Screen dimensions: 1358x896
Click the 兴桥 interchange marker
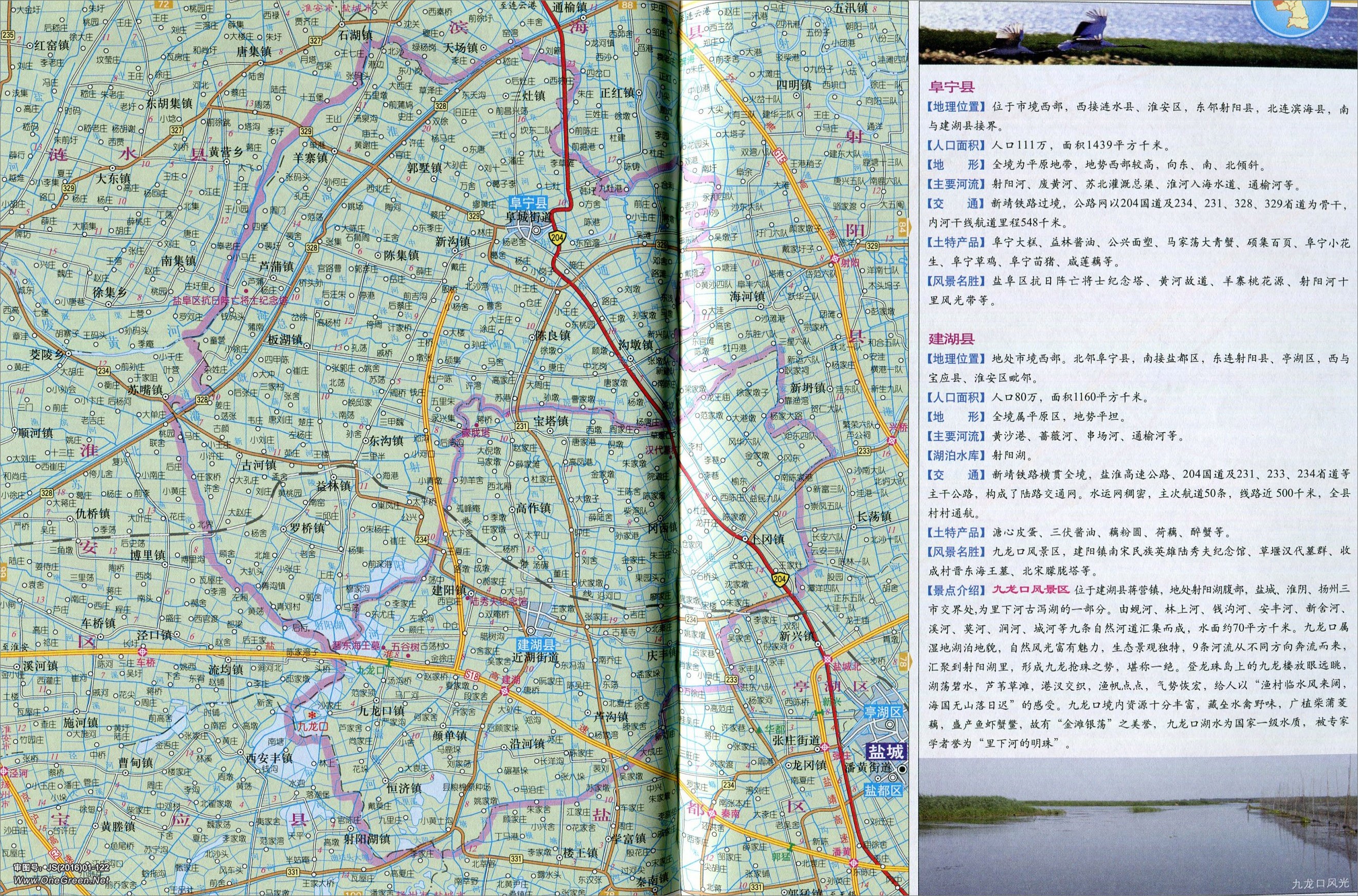pyautogui.click(x=892, y=441)
